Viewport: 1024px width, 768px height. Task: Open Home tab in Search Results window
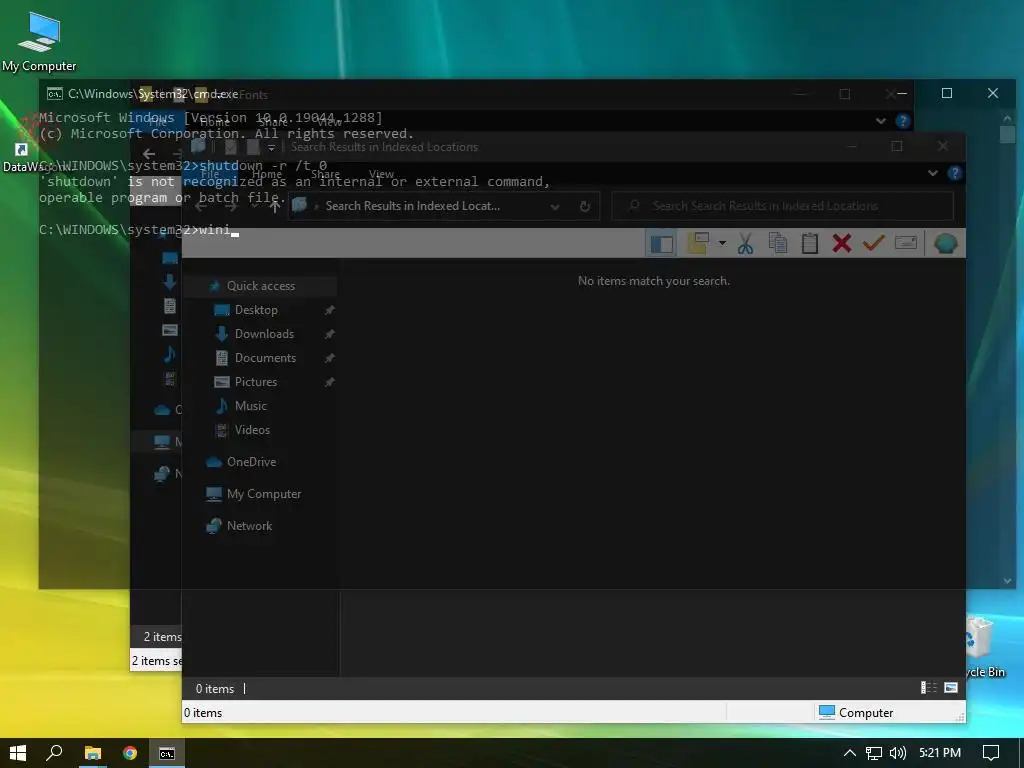(267, 174)
